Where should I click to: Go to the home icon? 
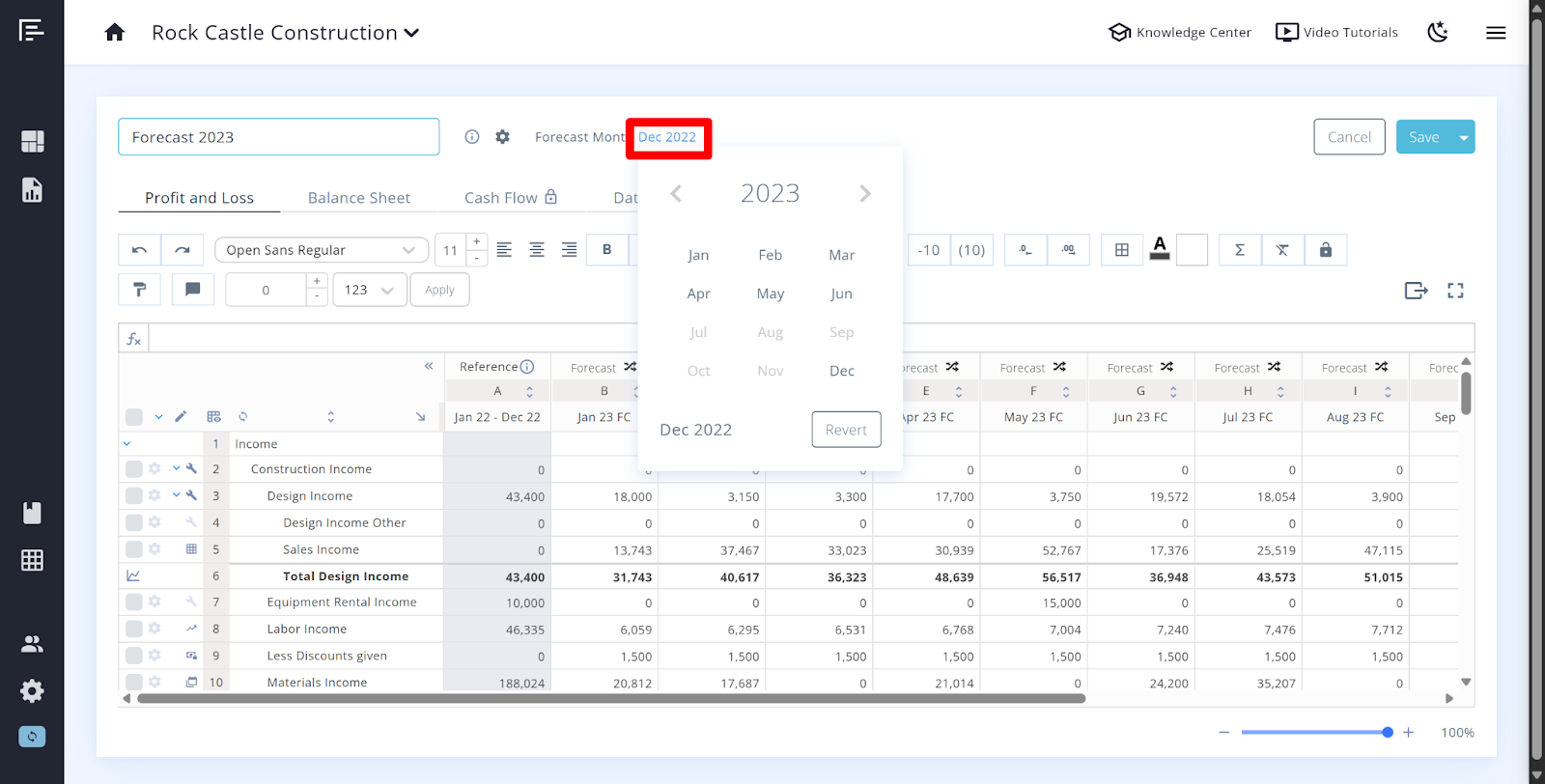115,33
